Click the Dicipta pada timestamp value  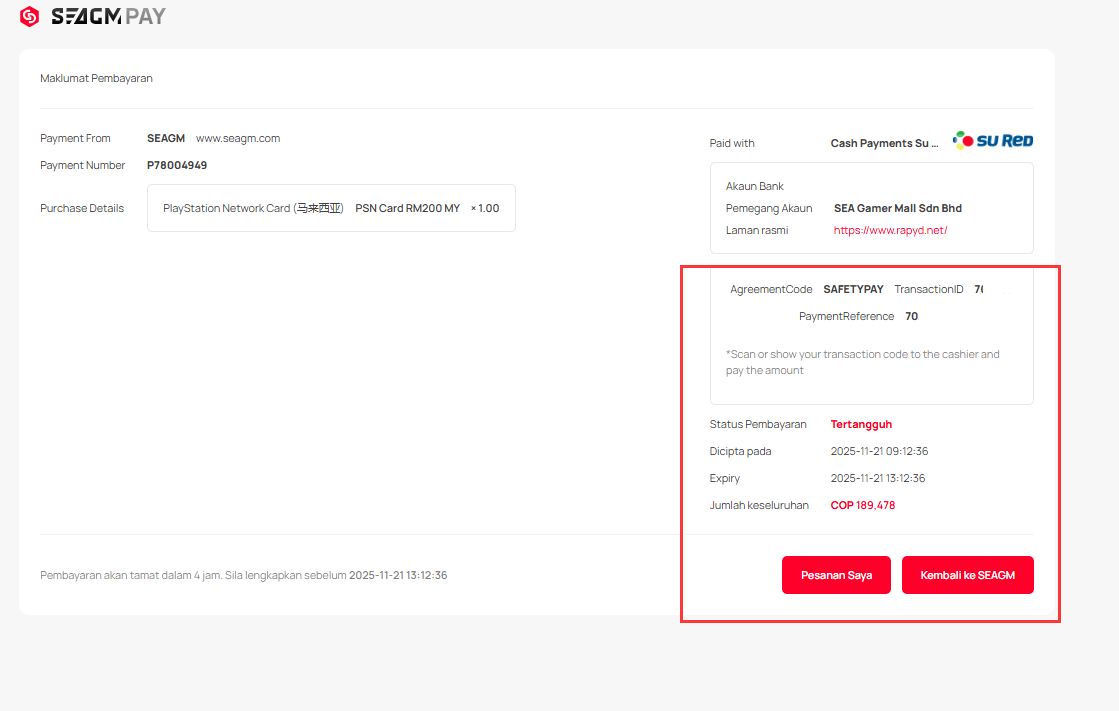(877, 451)
